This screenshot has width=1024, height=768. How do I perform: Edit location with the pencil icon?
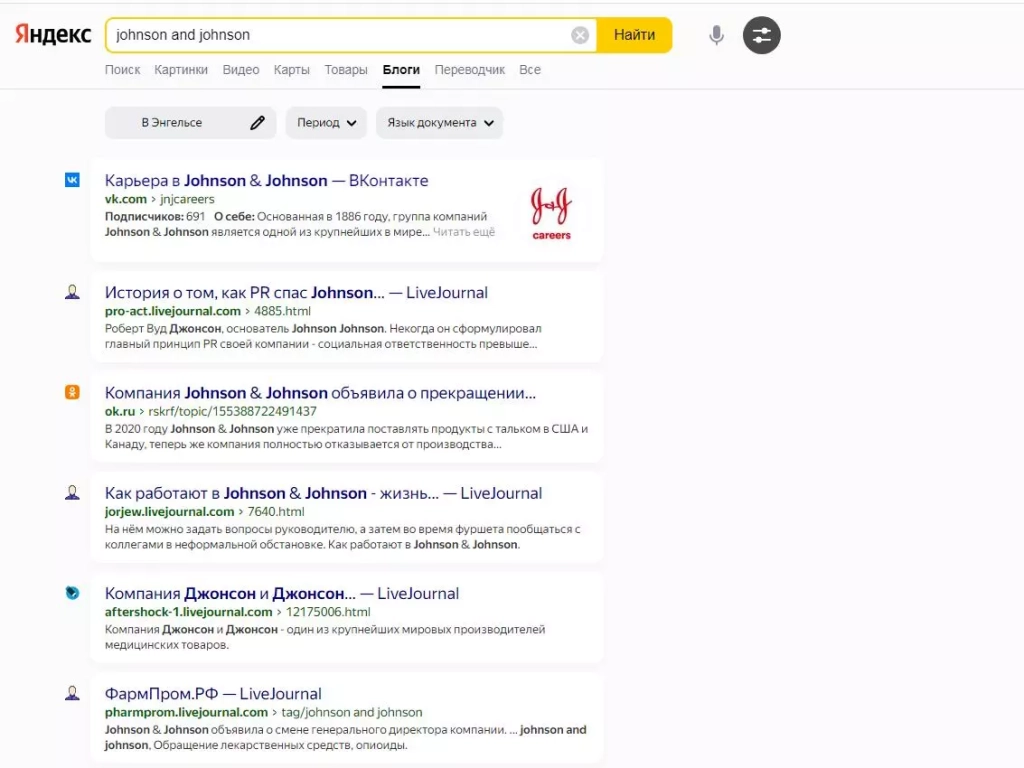point(257,123)
